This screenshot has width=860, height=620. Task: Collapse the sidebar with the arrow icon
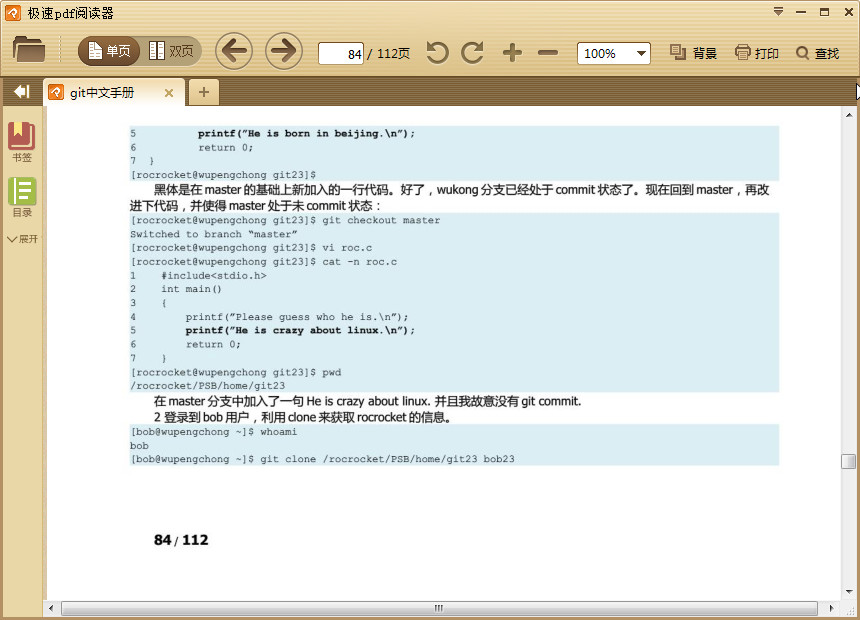pyautogui.click(x=22, y=92)
